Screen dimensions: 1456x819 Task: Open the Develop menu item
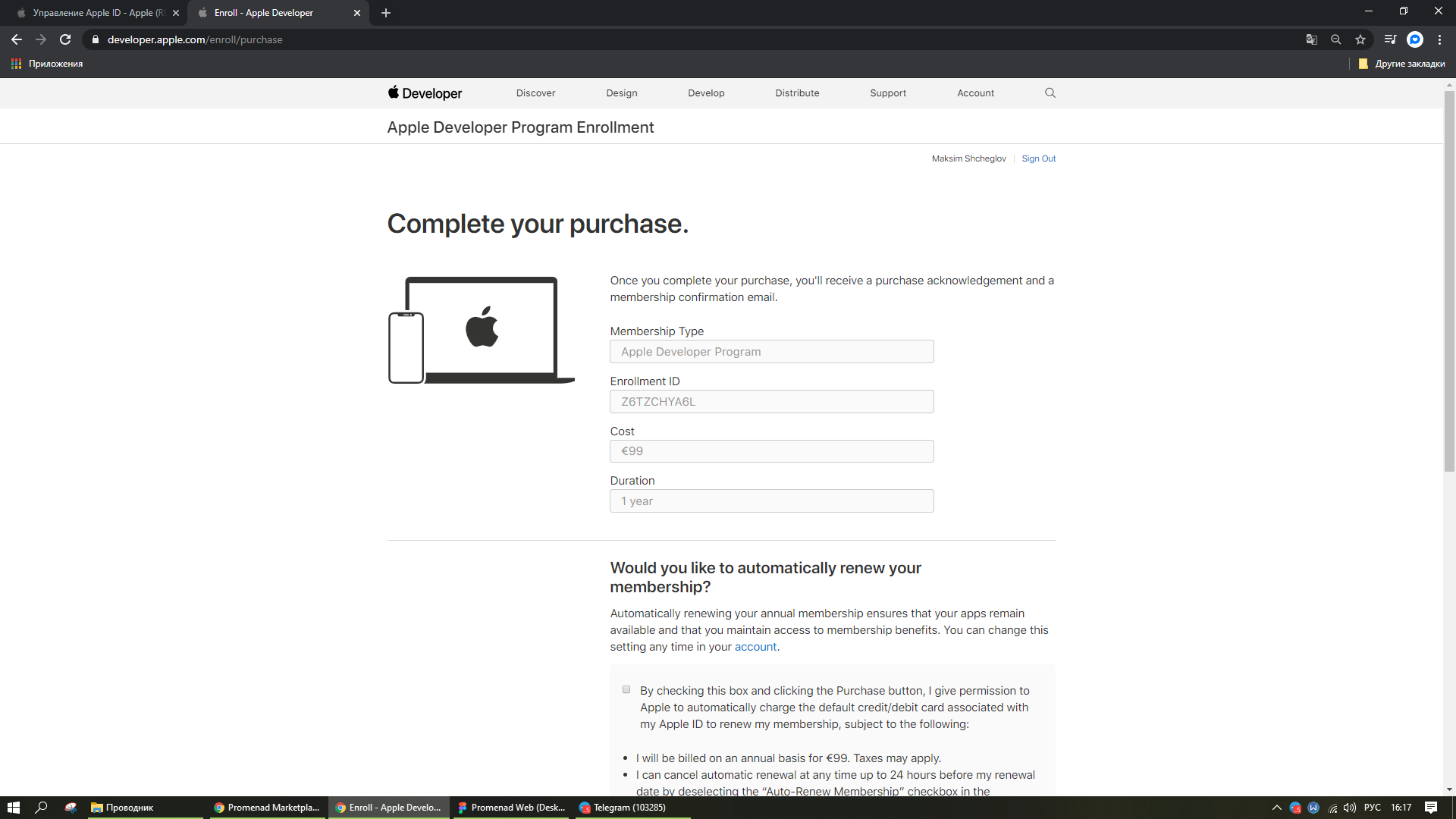(x=706, y=93)
